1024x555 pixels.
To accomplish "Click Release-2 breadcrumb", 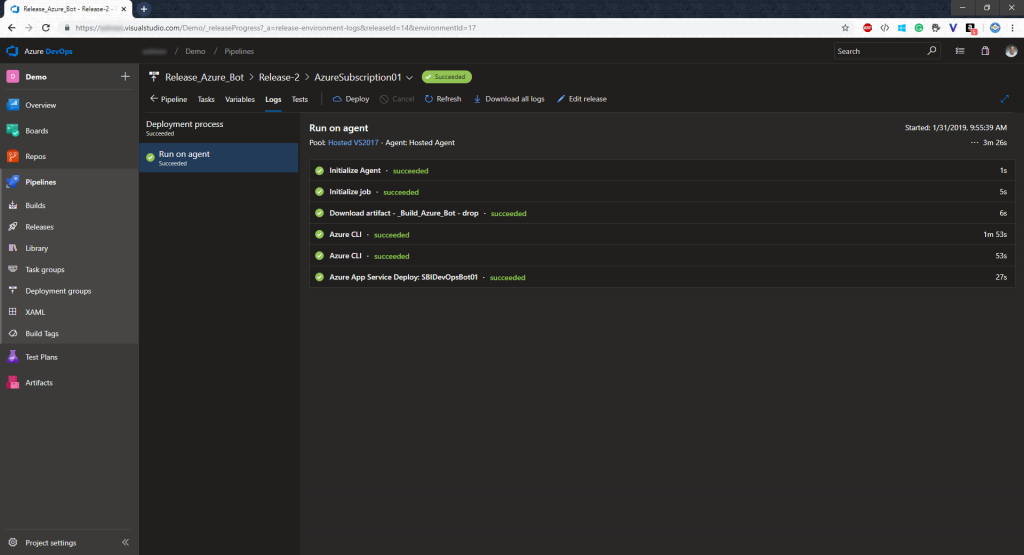I will 279,77.
